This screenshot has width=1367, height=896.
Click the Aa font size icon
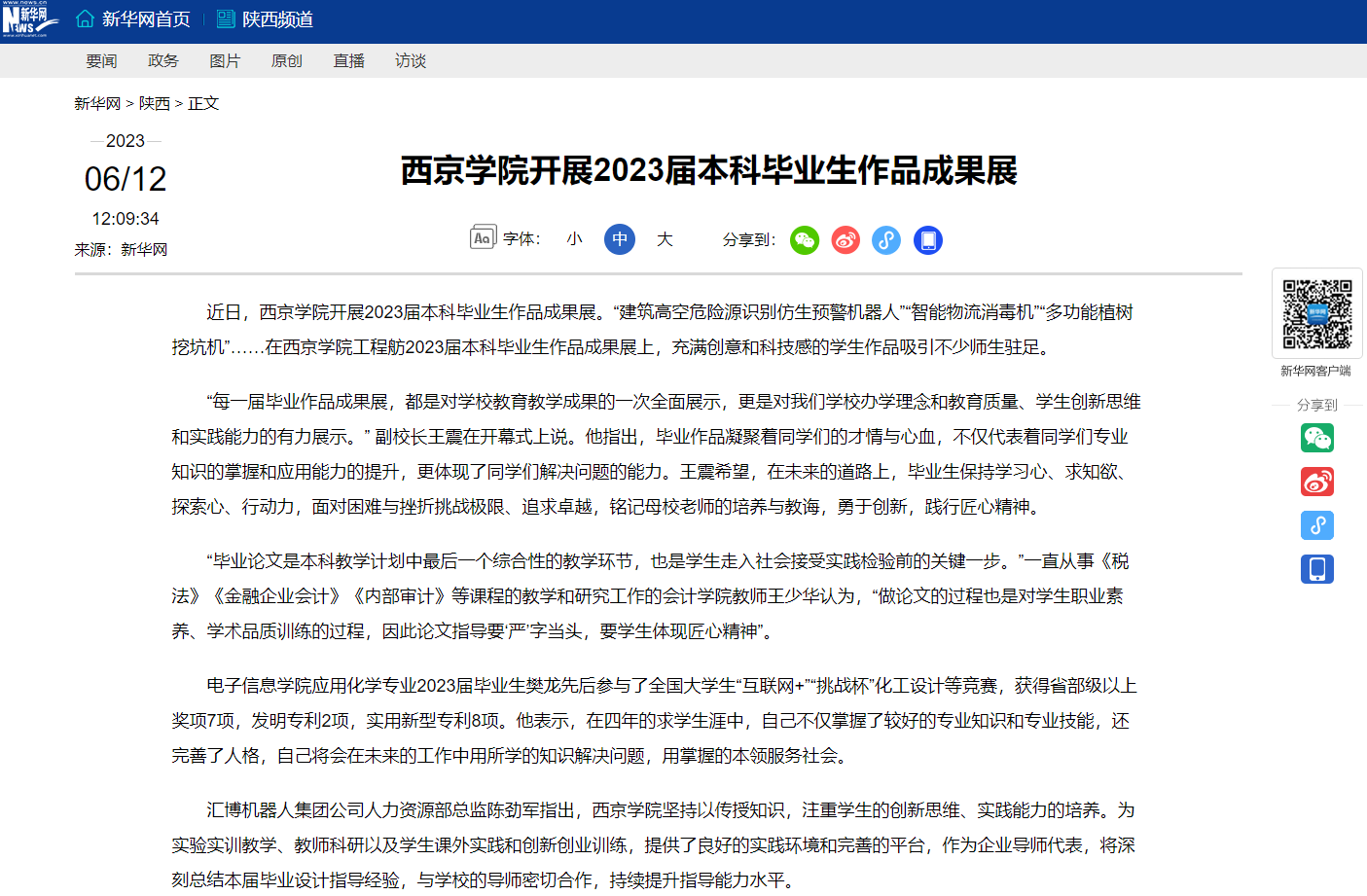[x=483, y=237]
